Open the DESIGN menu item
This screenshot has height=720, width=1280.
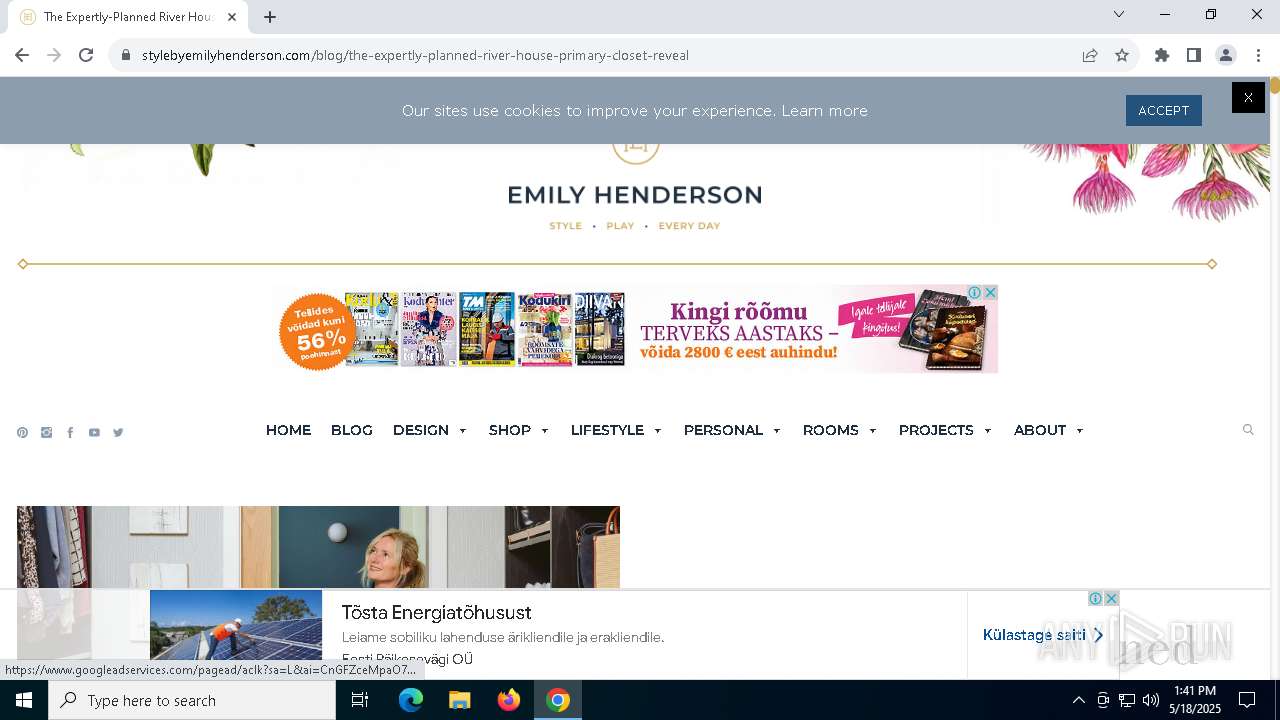(x=421, y=430)
